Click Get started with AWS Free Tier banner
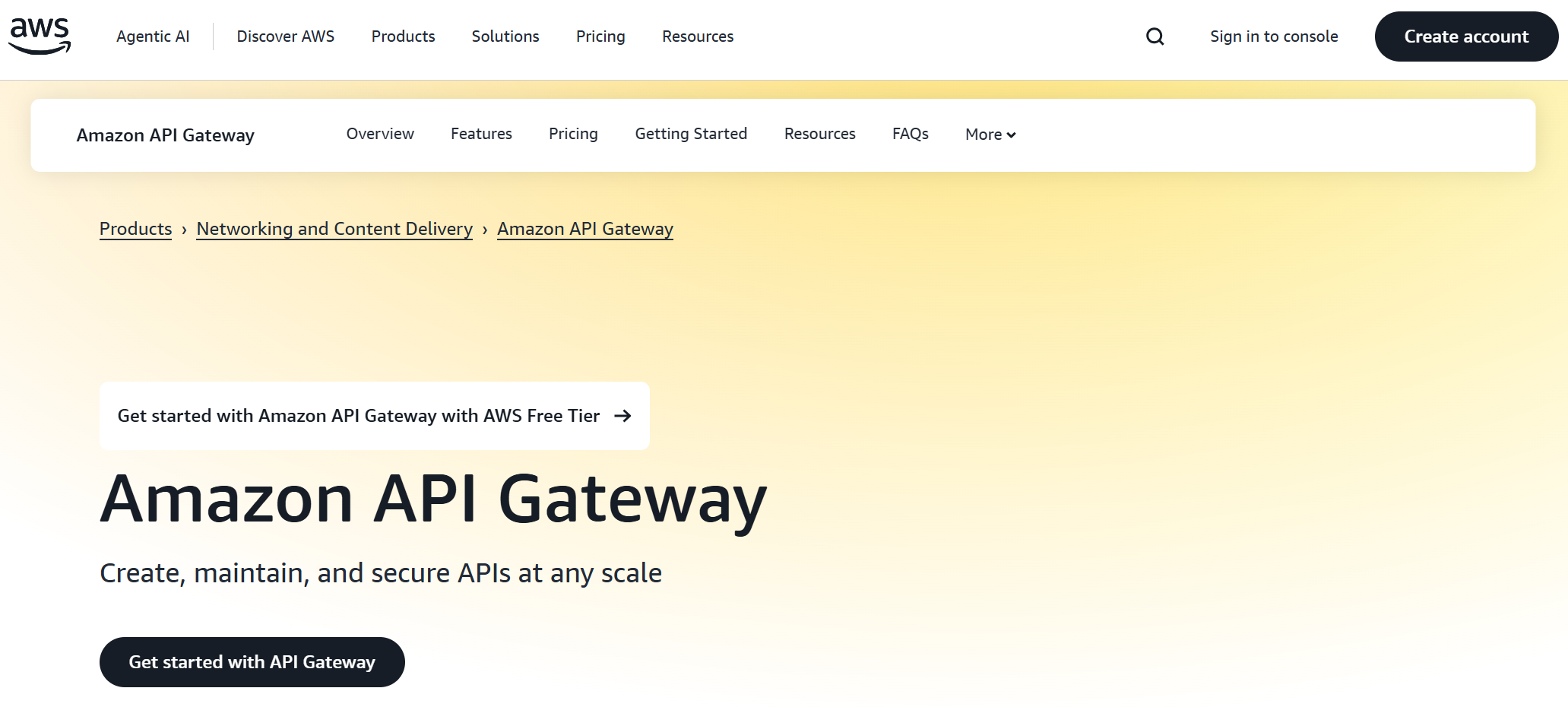1568x707 pixels. pyautogui.click(x=375, y=416)
